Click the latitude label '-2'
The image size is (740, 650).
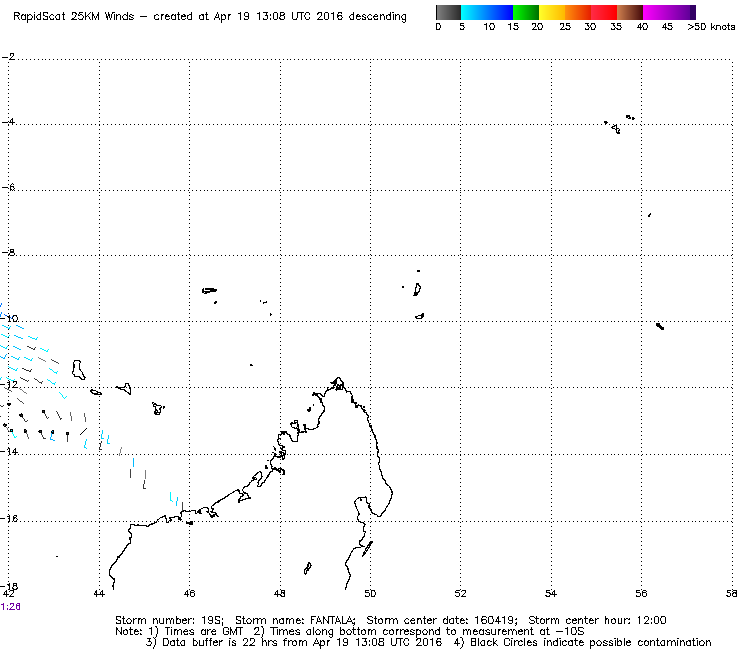(x=8, y=57)
